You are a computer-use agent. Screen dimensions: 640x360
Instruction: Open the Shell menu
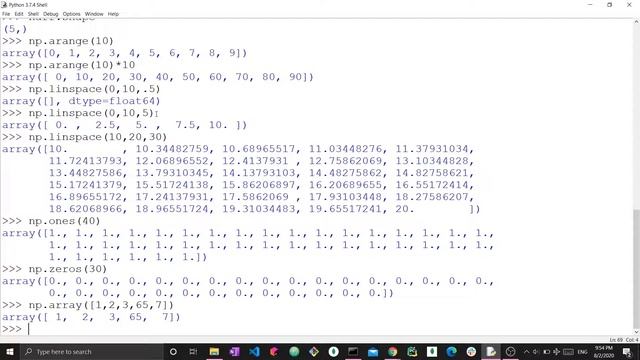click(x=33, y=14)
